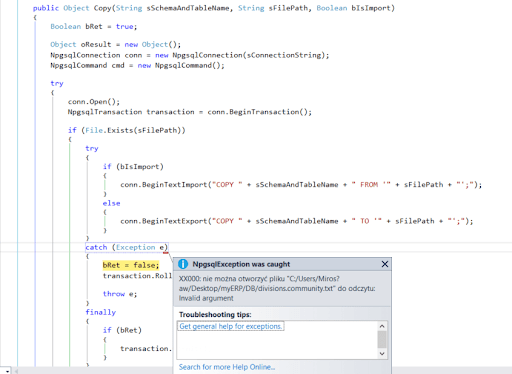This screenshot has width=512, height=374.
Task: Click the 'BeginTextImport' method call
Action: tap(175, 184)
